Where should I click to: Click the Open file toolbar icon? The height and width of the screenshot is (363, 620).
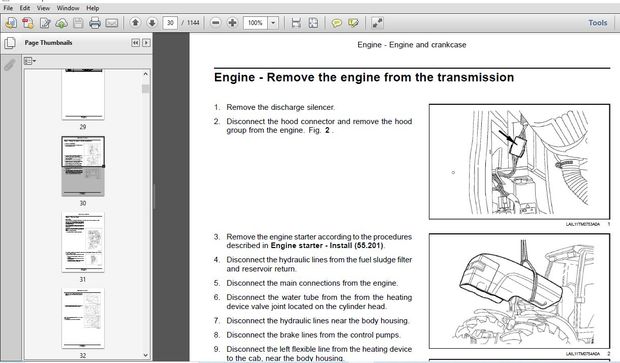[x=11, y=23]
